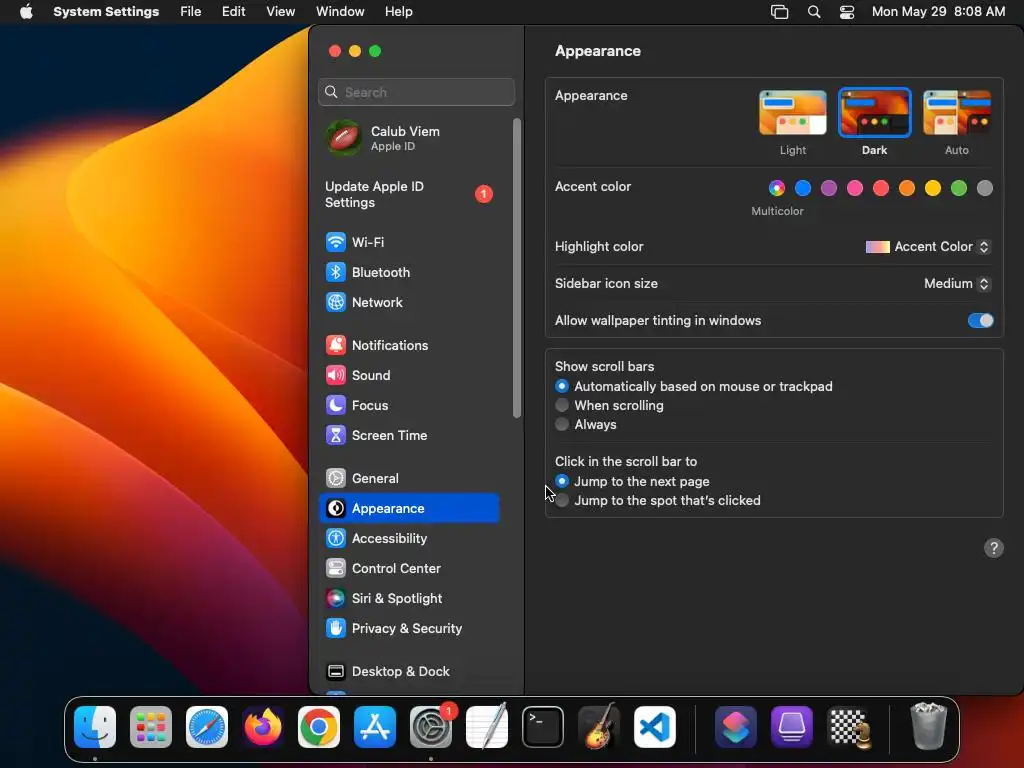This screenshot has width=1024, height=768.
Task: Open Network settings in the sidebar
Action: pyautogui.click(x=409, y=302)
